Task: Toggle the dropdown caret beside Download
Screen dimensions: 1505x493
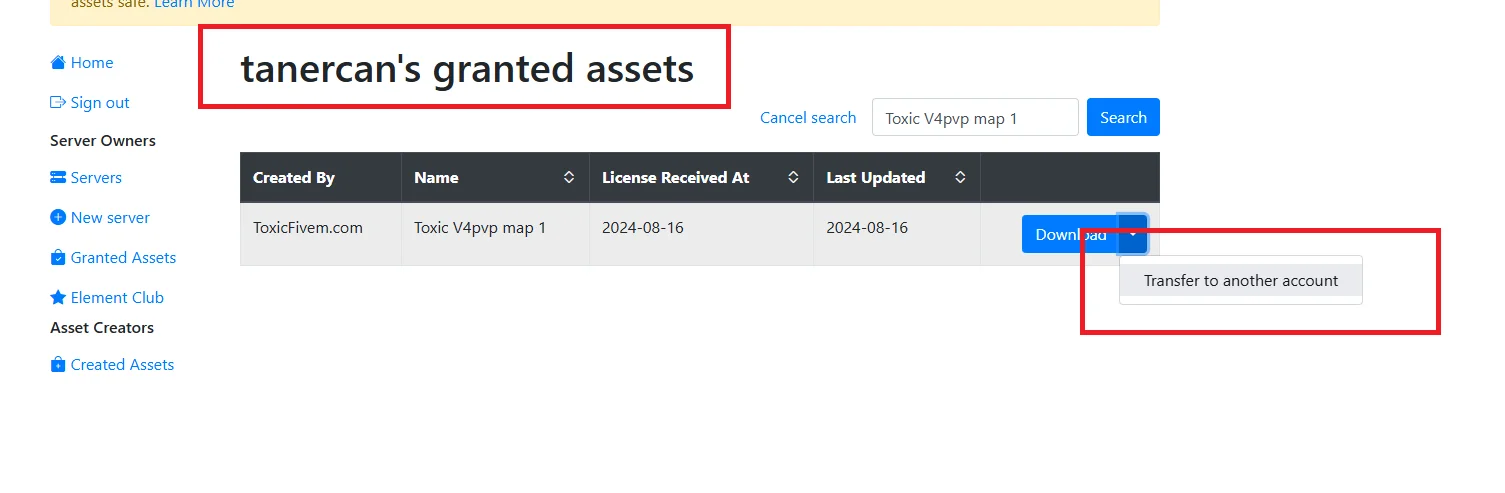Action: (x=1133, y=234)
